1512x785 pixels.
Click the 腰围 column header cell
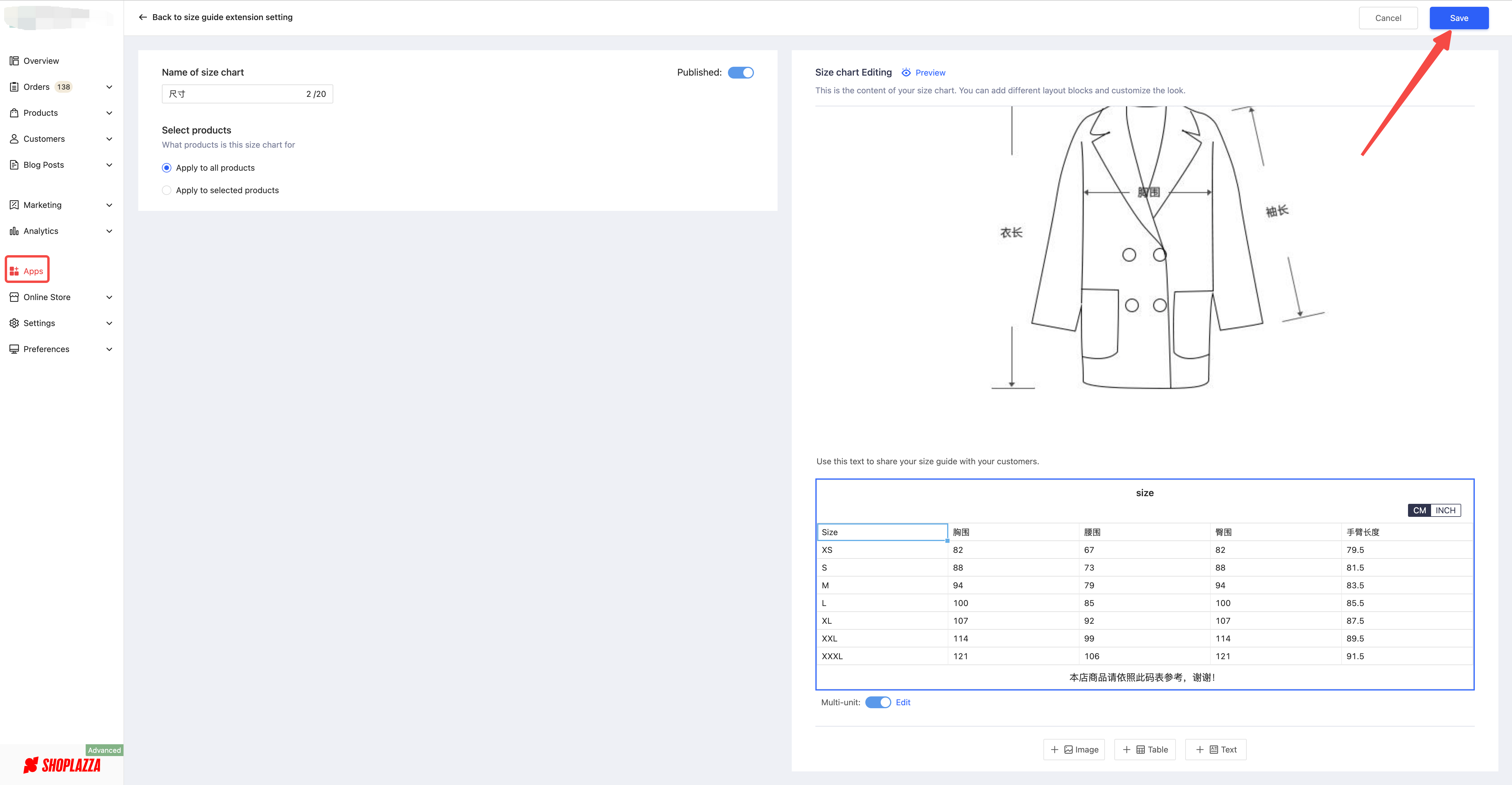click(1144, 532)
